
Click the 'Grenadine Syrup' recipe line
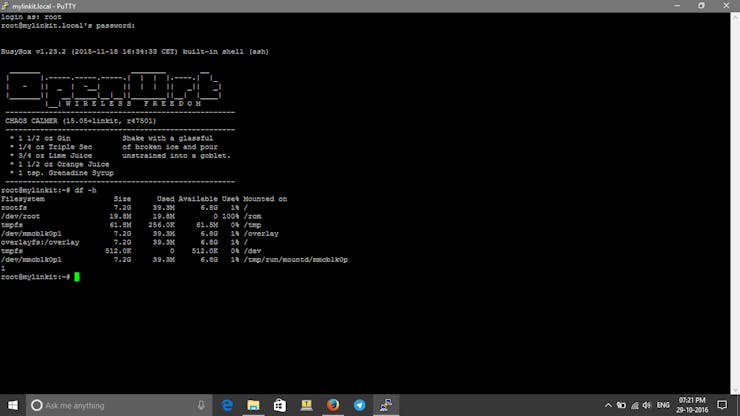[x=62, y=173]
